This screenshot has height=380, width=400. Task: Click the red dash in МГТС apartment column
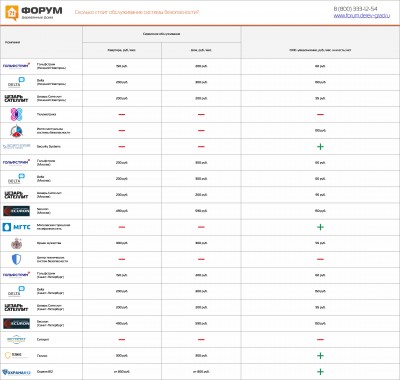click(x=122, y=227)
